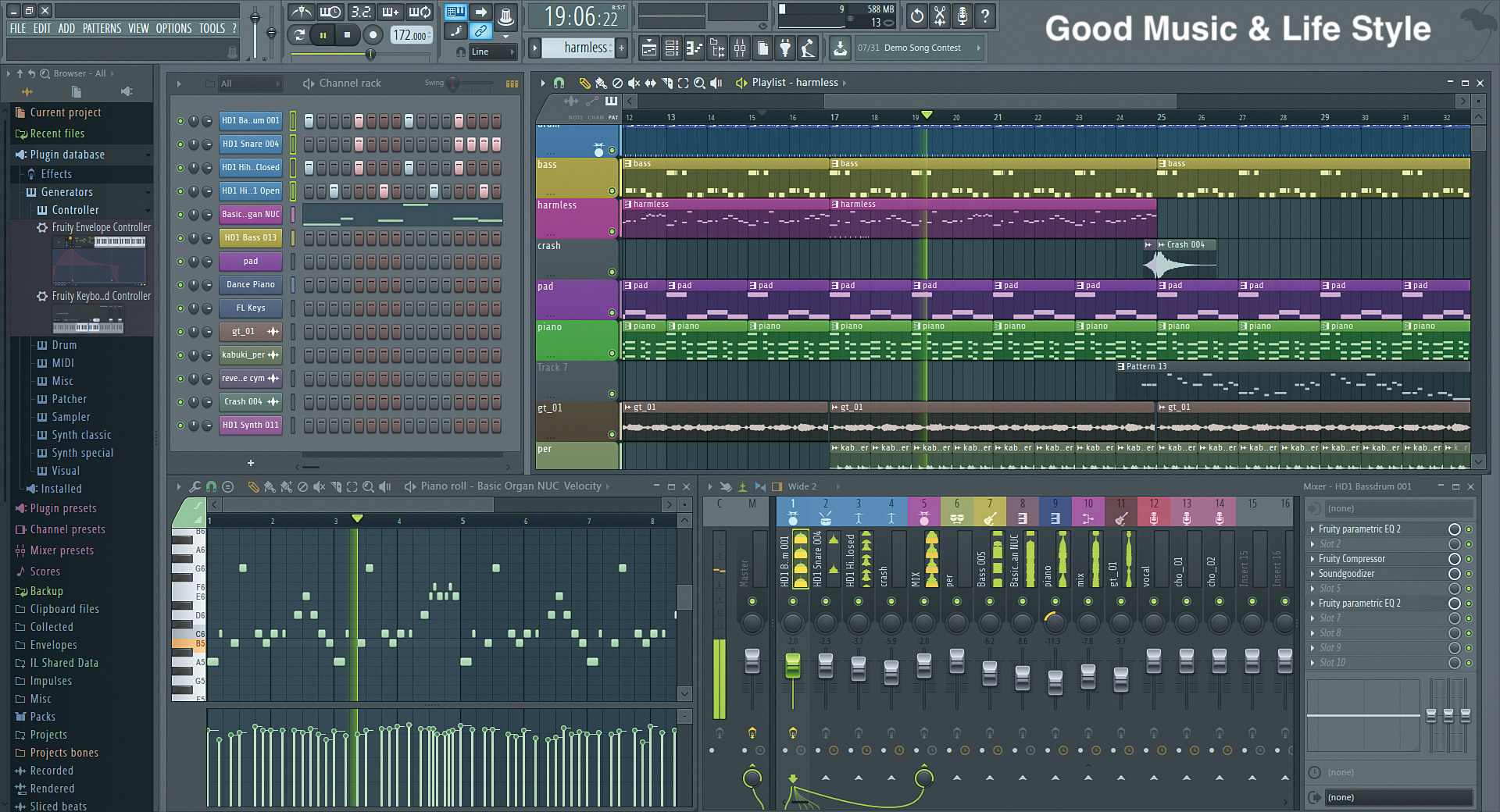Open the FILE menu
Viewport: 1500px width, 812px height.
(18, 28)
